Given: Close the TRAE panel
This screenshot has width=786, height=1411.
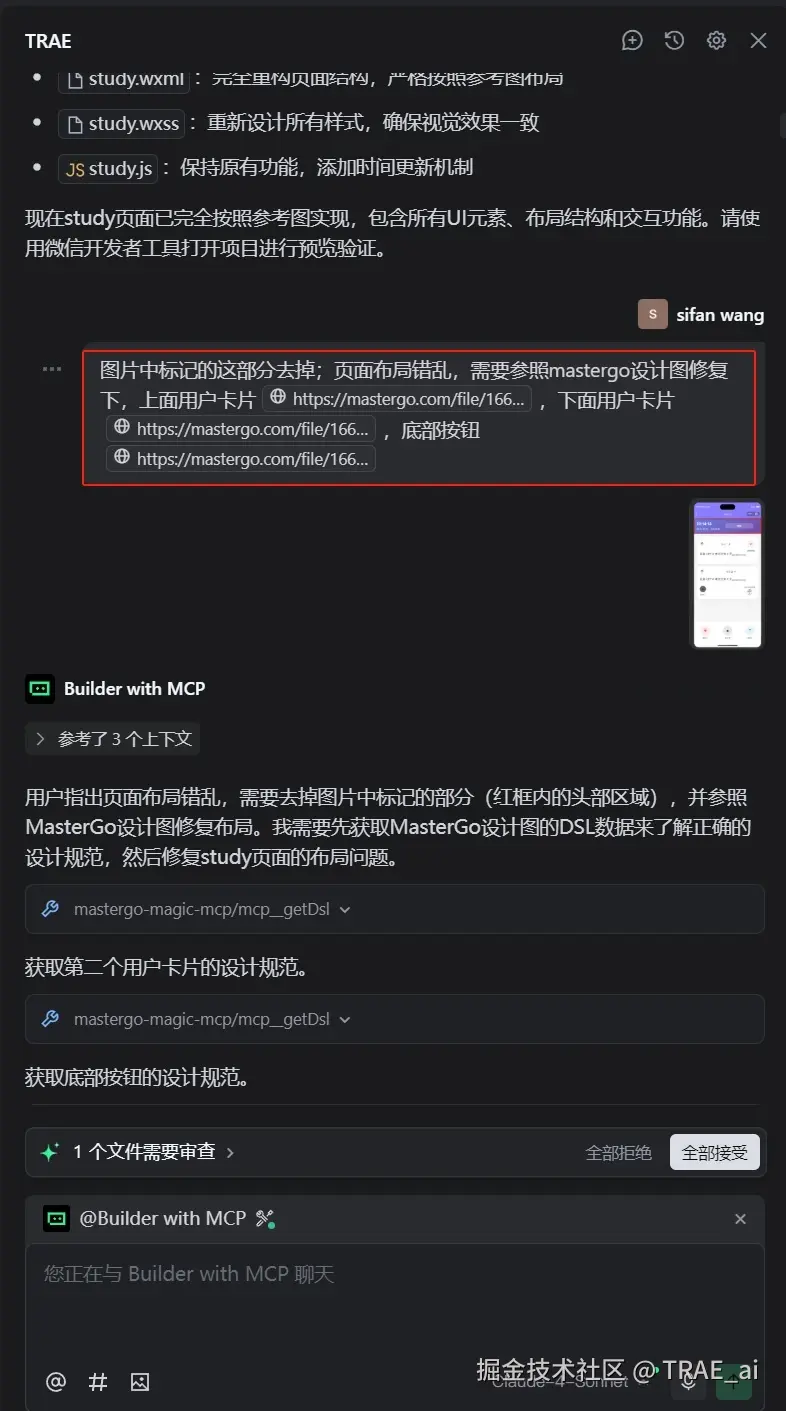Looking at the screenshot, I should (758, 40).
